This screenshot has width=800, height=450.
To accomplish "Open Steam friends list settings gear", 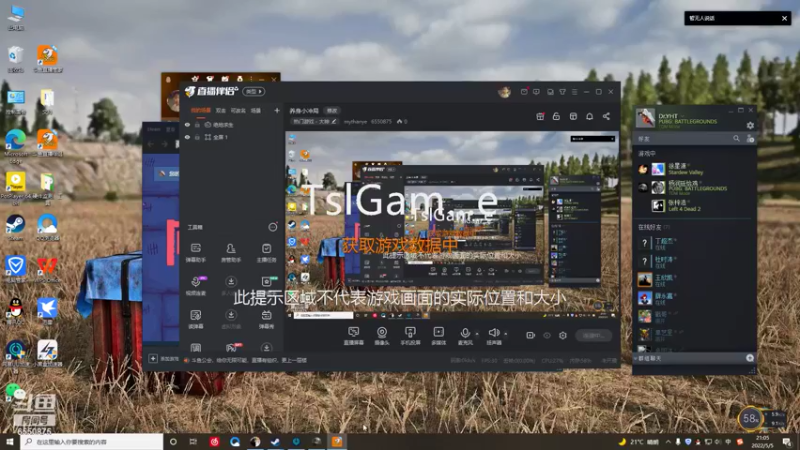I will 750,126.
